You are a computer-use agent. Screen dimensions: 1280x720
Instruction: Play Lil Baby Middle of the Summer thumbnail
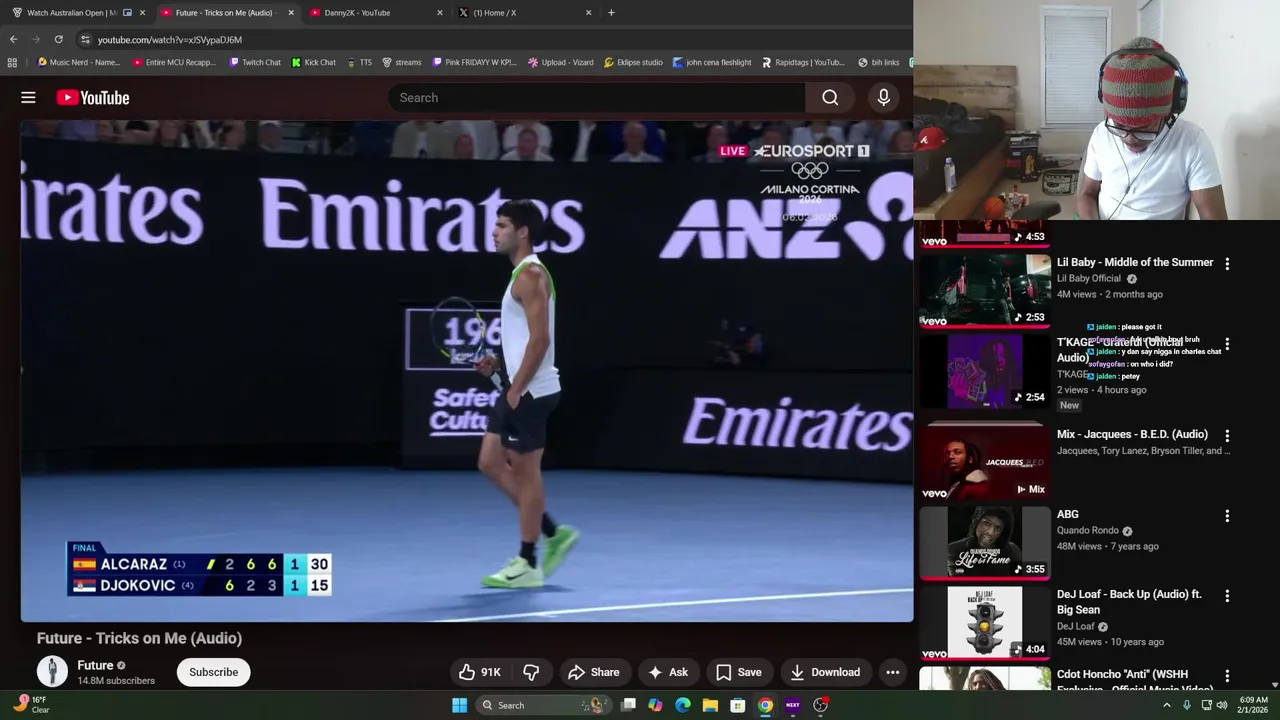pos(984,291)
